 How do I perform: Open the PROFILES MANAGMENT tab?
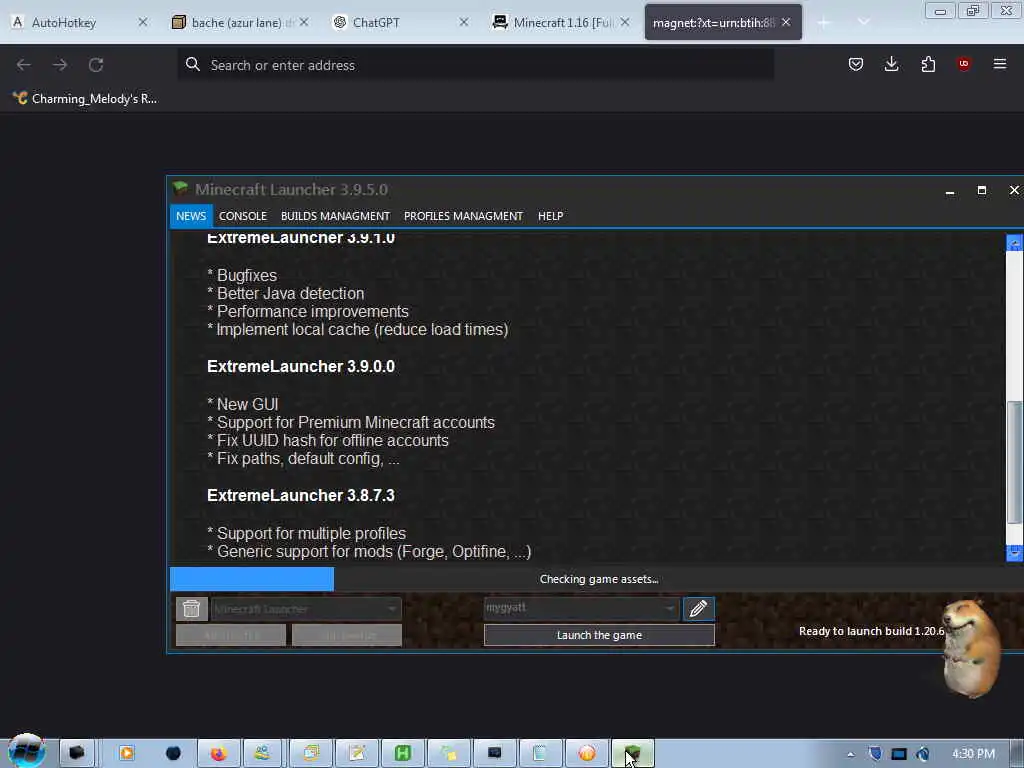pyautogui.click(x=463, y=216)
